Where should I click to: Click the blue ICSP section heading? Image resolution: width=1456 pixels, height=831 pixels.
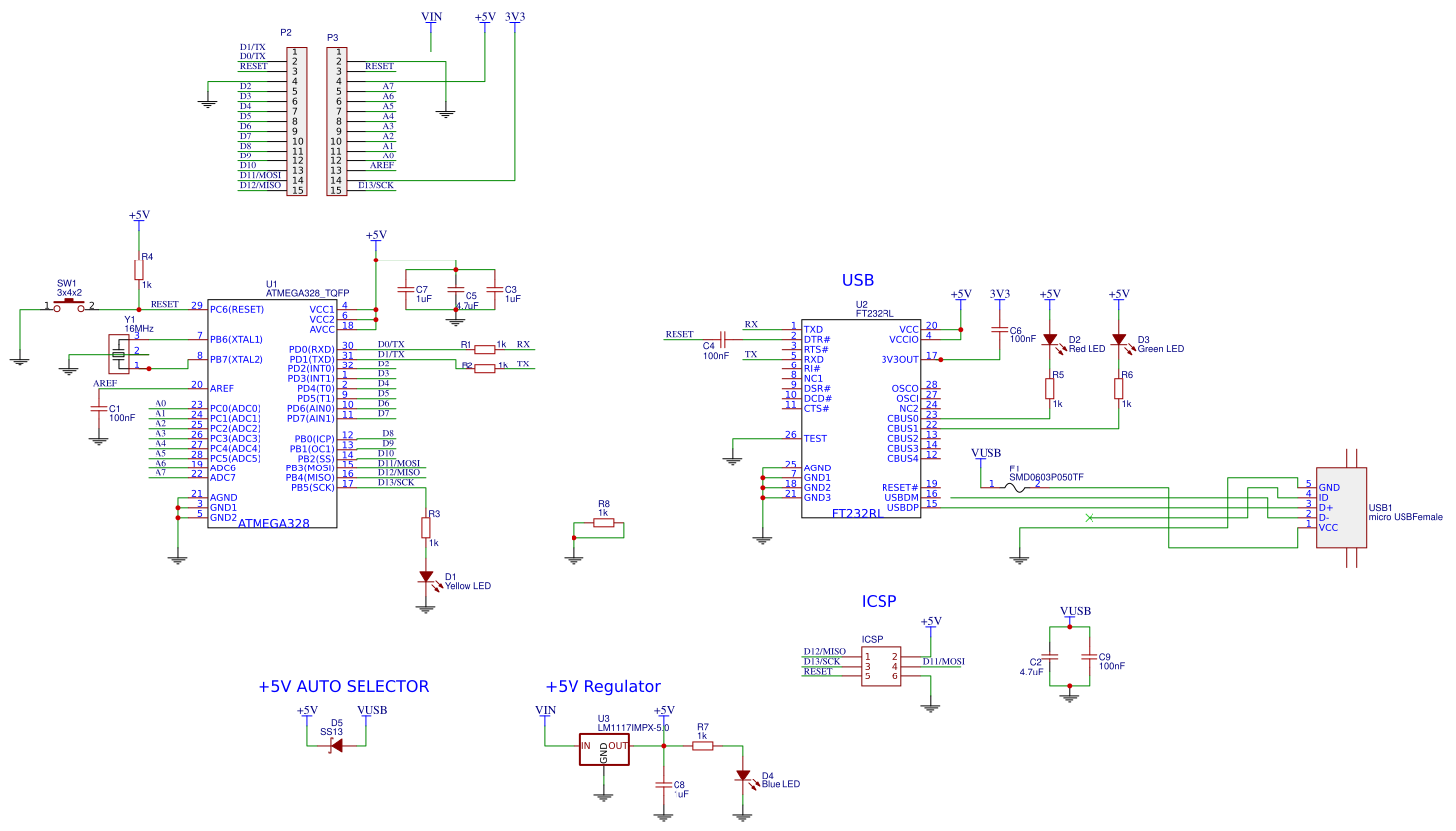point(880,601)
